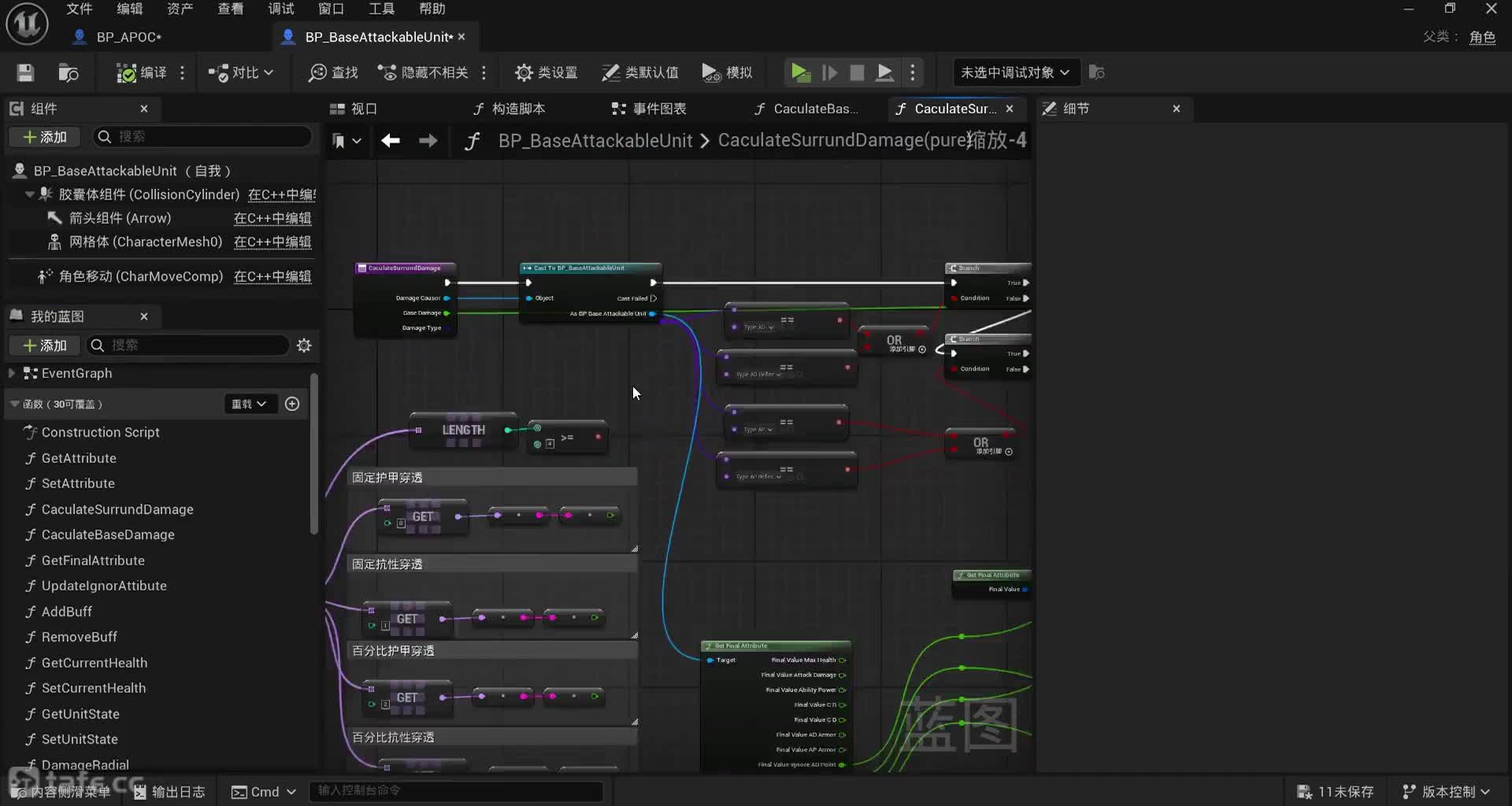Click Add (添加) in Components panel
Viewport: 1512px width, 806px height.
click(45, 137)
